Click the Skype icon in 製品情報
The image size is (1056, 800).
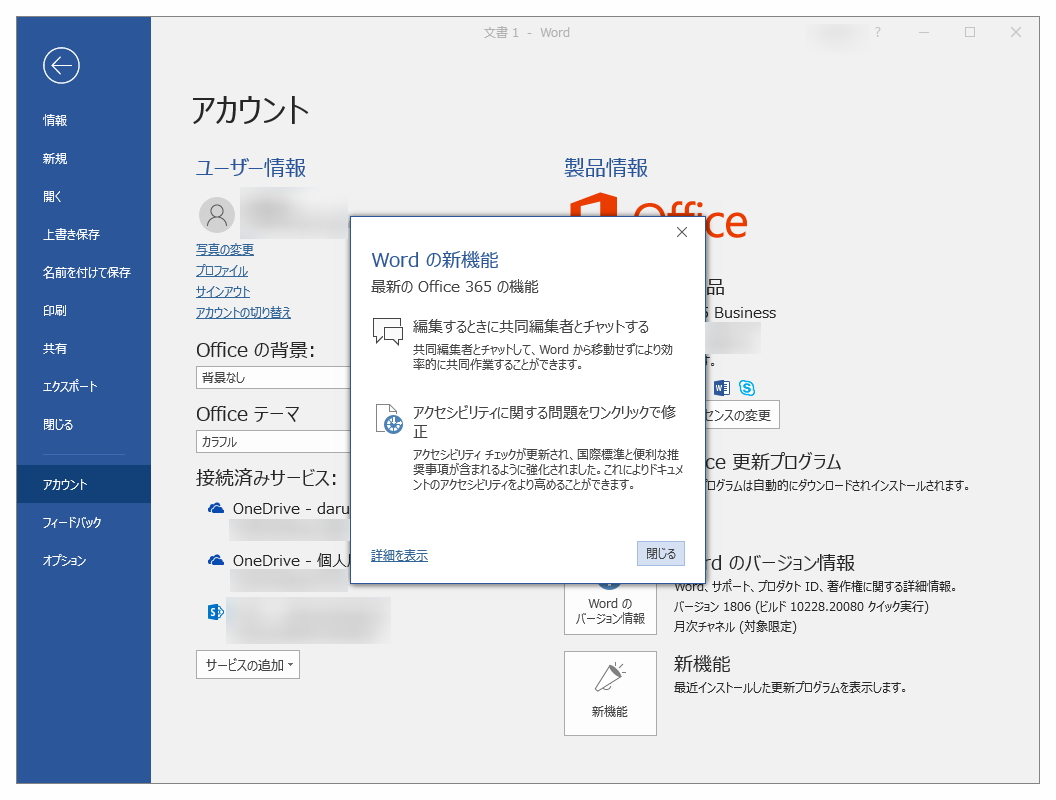pyautogui.click(x=747, y=388)
